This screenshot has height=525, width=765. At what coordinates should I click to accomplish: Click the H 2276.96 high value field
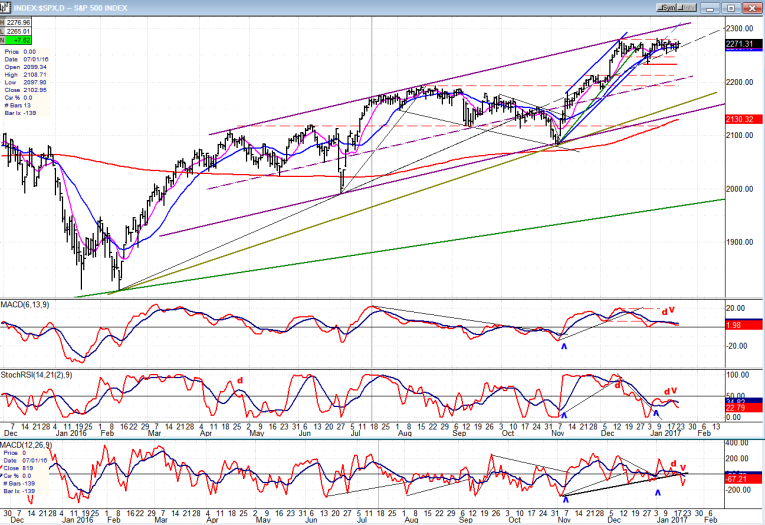18,21
